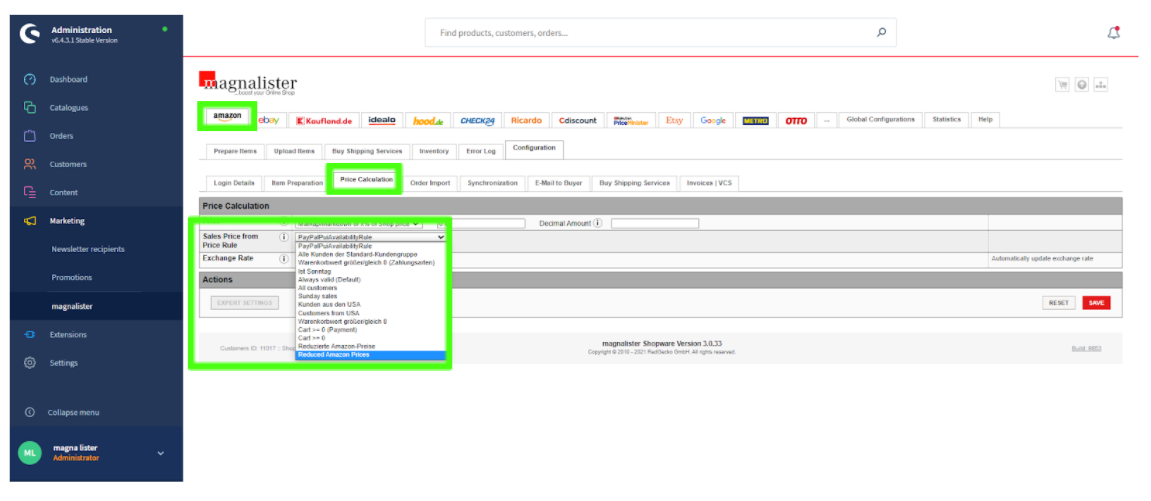Open the Login Details sub-tab
The height and width of the screenshot is (501, 1151).
(x=234, y=183)
